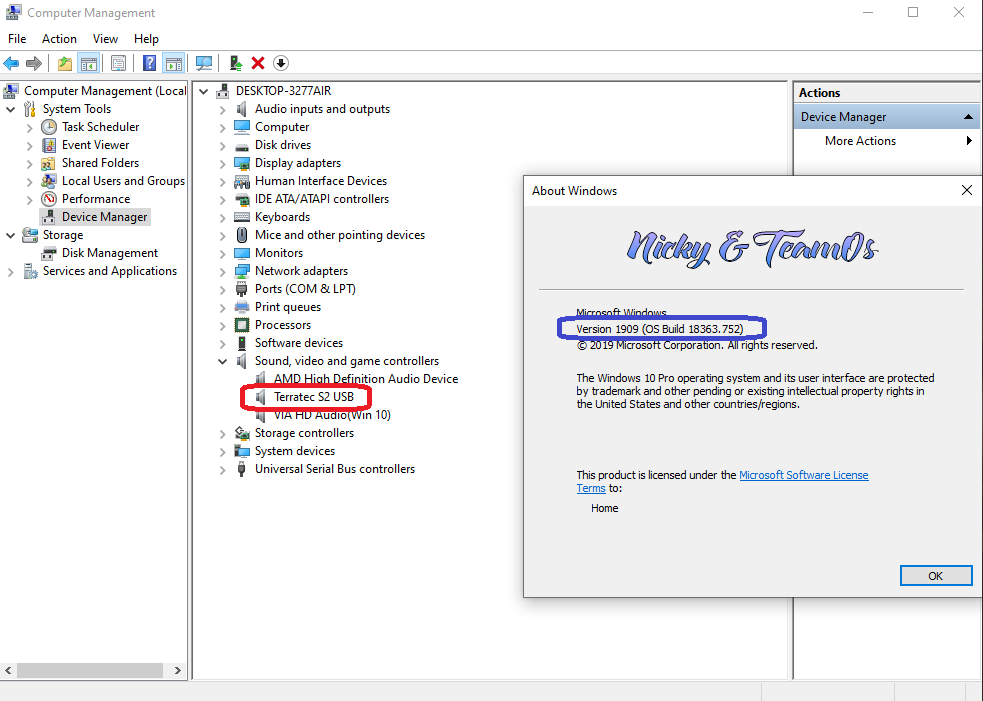Open the View menu

[x=105, y=39]
